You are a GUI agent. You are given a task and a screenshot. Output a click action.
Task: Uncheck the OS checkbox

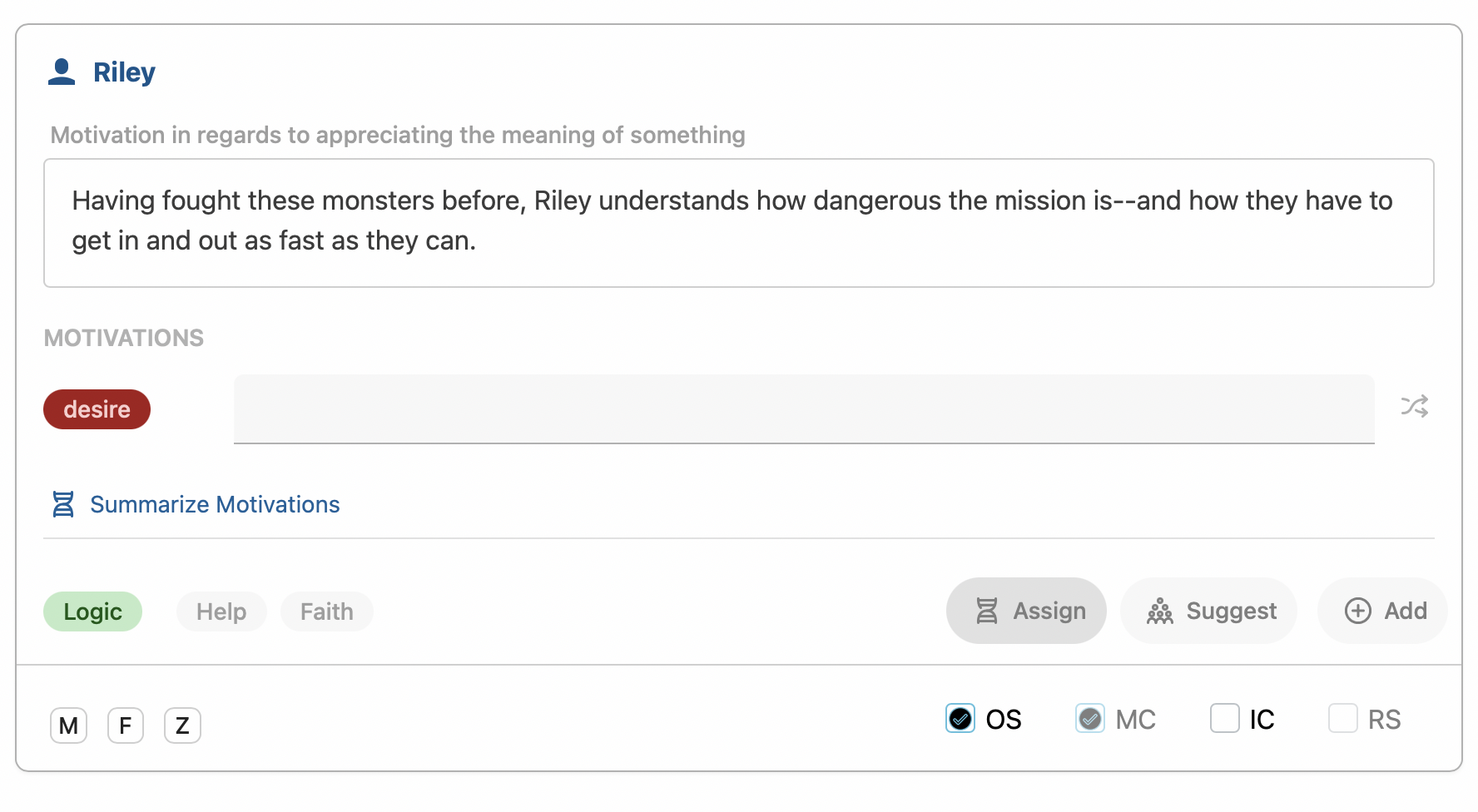pos(960,718)
